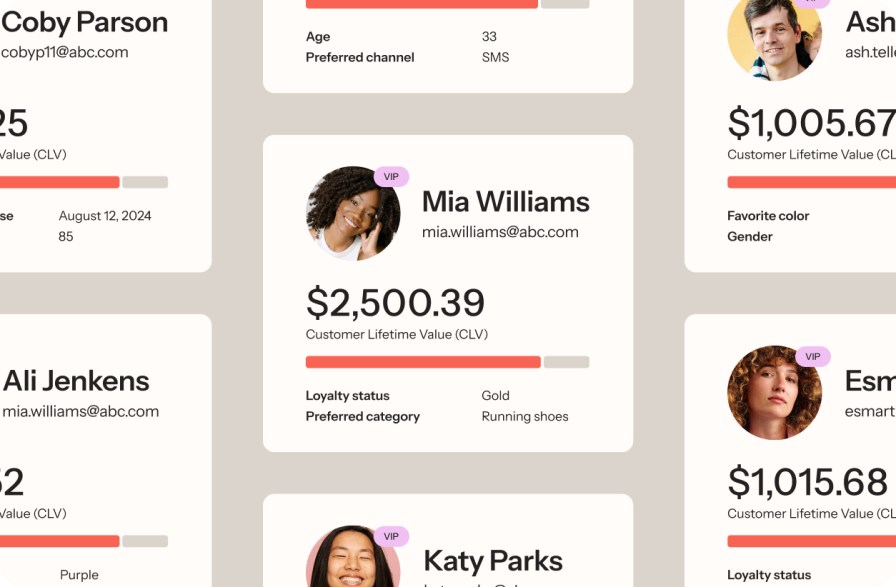
Task: Select the Mia Williams name heading
Action: (x=505, y=201)
